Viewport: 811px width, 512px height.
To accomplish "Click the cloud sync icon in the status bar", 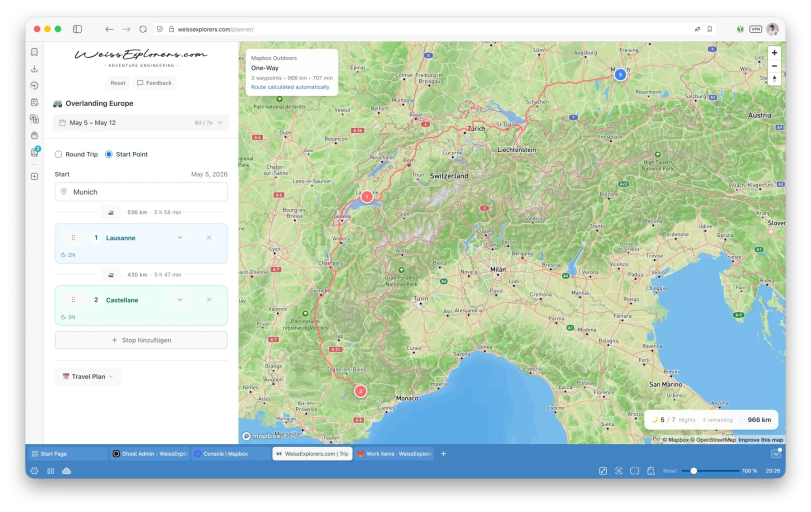I will tap(67, 471).
